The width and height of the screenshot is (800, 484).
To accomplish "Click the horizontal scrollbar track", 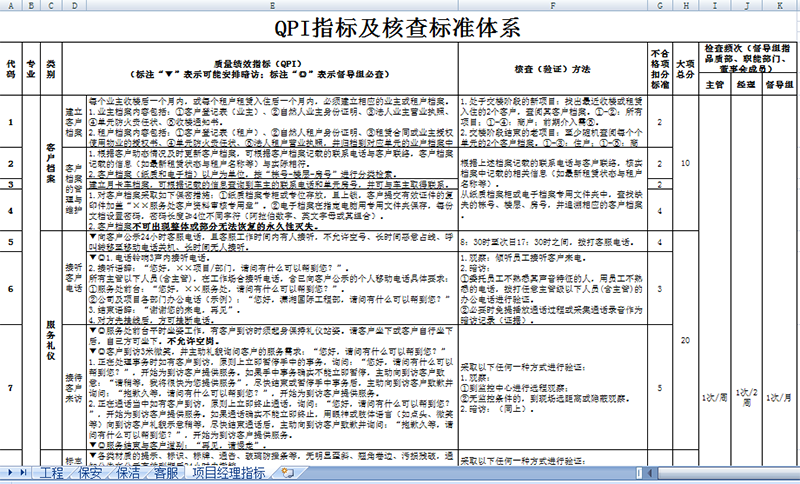I will pyautogui.click(x=729, y=473).
